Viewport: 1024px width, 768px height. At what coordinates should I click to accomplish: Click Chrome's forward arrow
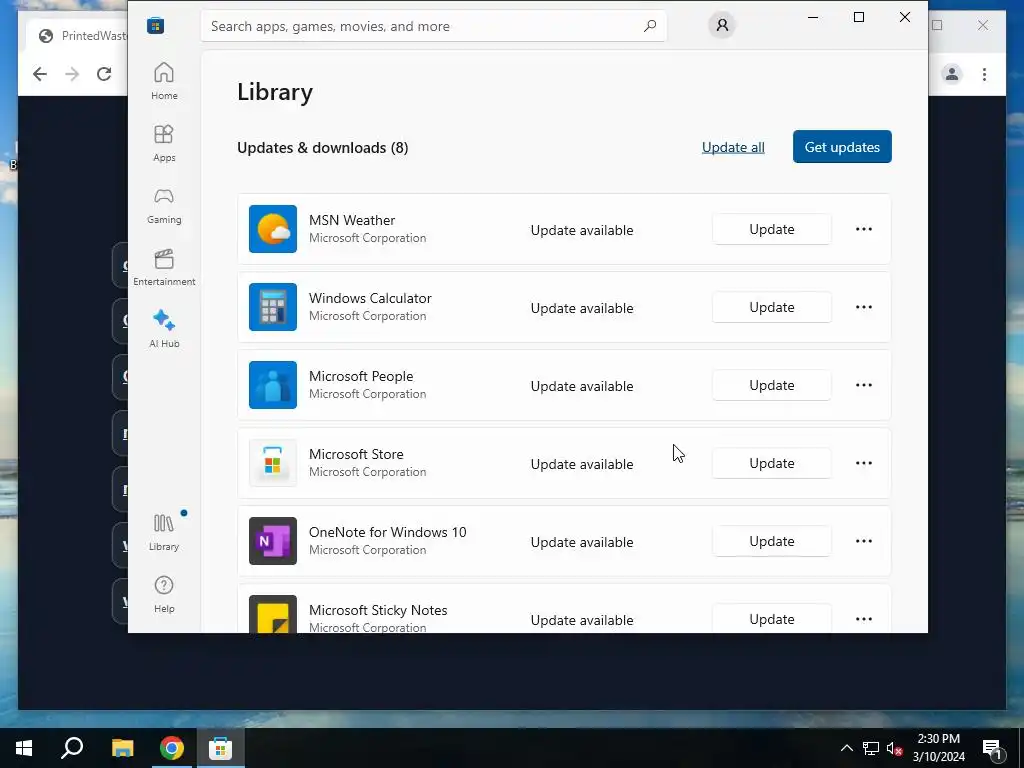(72, 74)
